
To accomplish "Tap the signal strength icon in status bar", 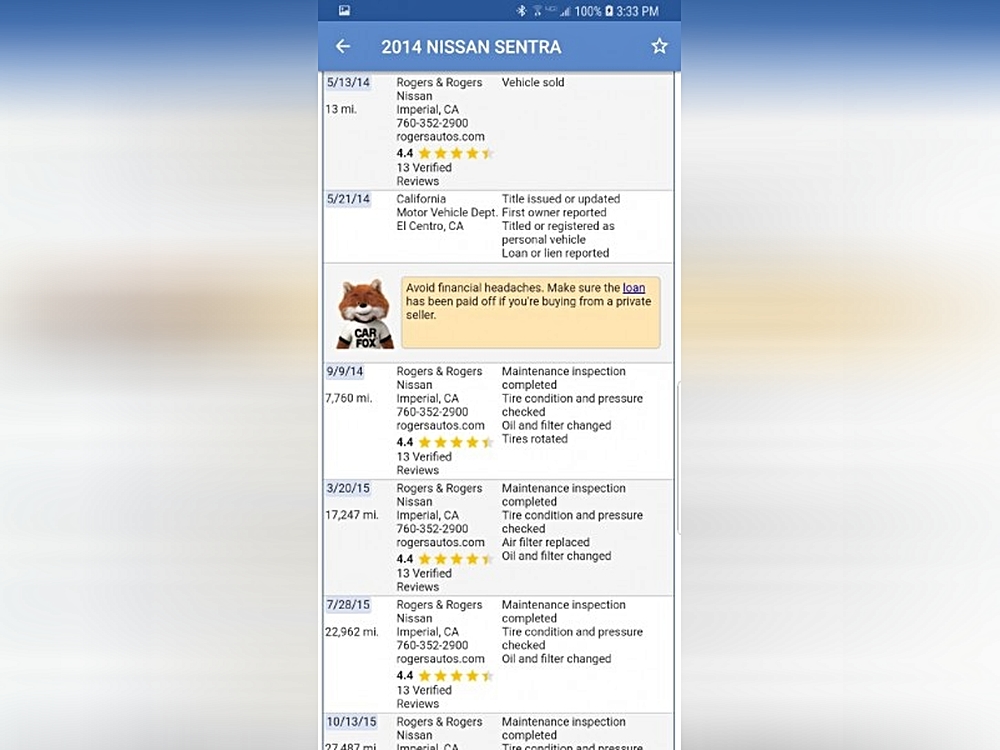I will click(565, 11).
